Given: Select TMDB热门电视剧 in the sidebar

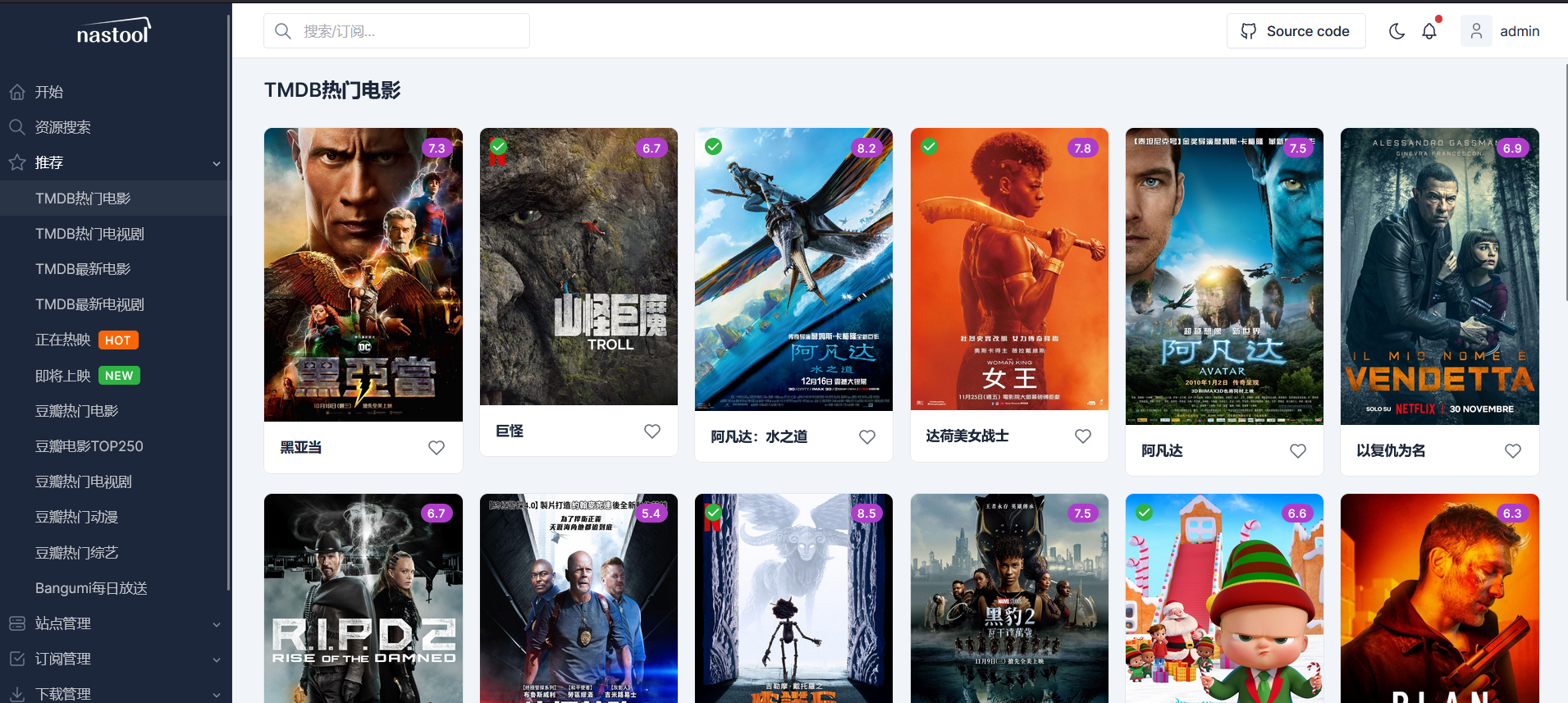Looking at the screenshot, I should 115,234.
